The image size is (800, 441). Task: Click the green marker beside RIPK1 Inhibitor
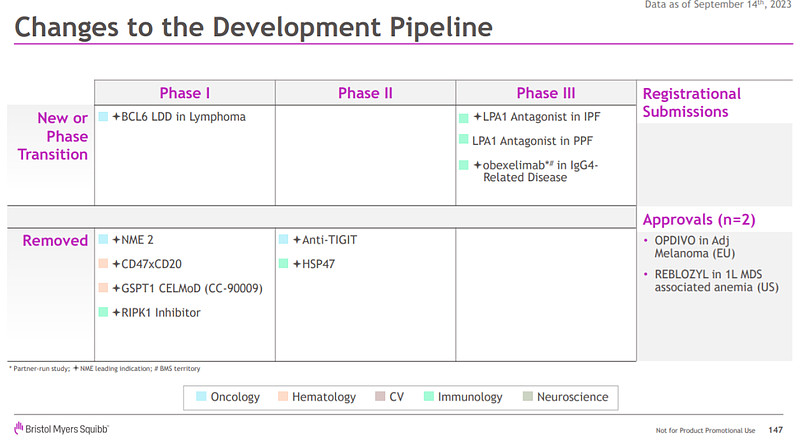coord(103,313)
